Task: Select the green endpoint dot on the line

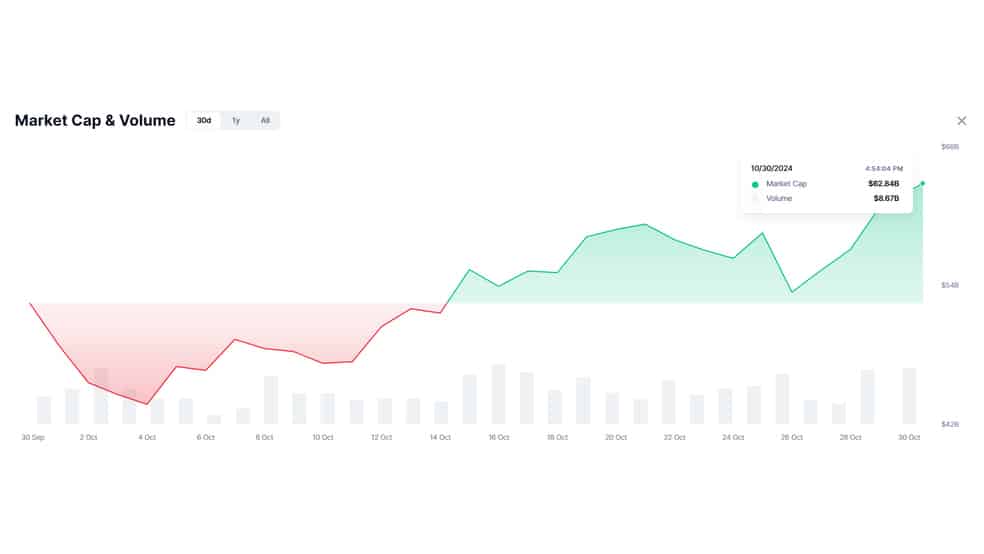Action: click(x=922, y=183)
